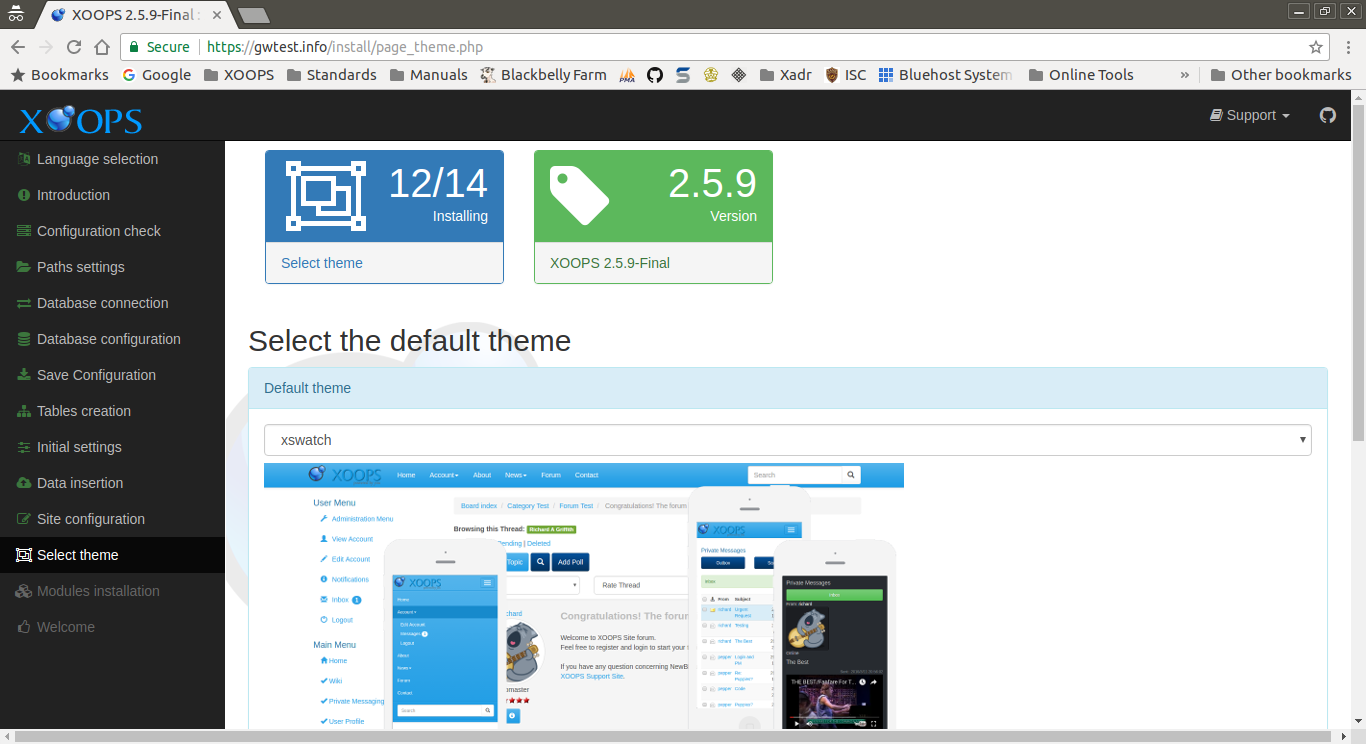Image resolution: width=1366 pixels, height=744 pixels.
Task: Click the Save Configuration download icon
Action: tap(22, 375)
